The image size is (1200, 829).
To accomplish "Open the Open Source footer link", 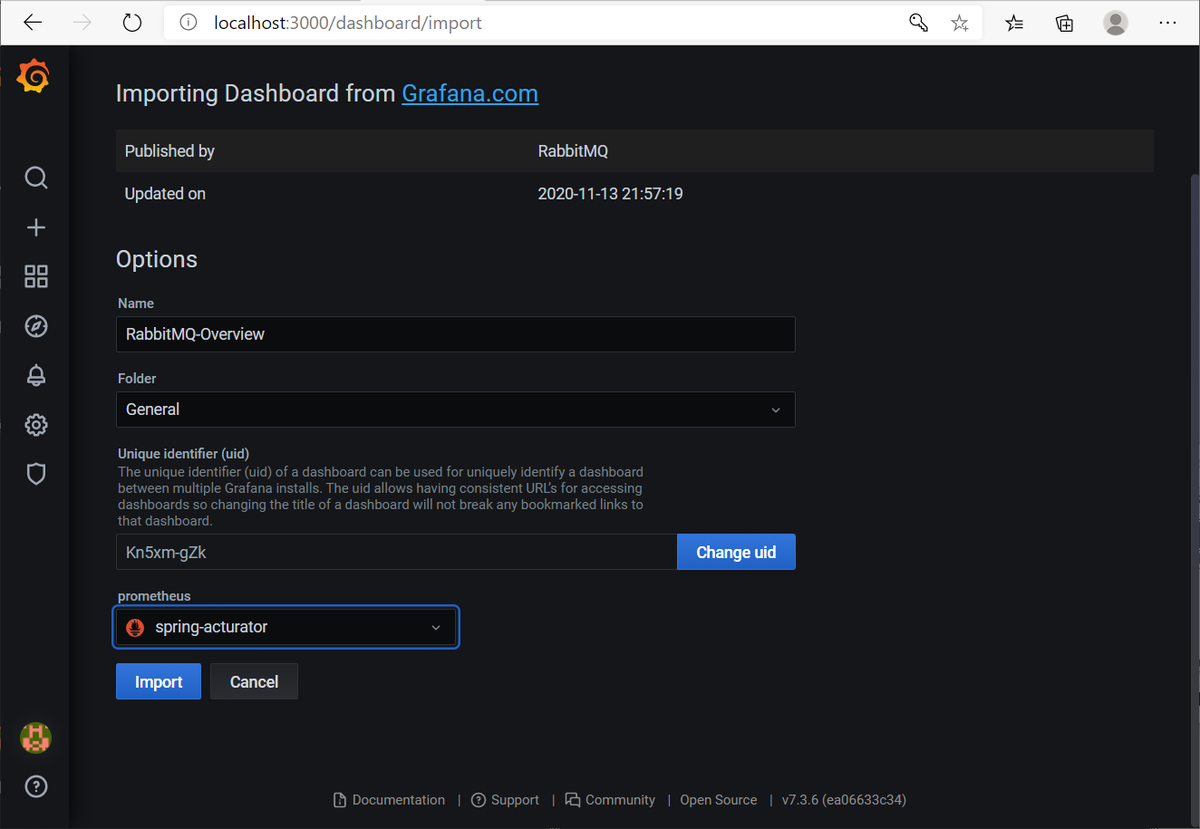I will 718,800.
